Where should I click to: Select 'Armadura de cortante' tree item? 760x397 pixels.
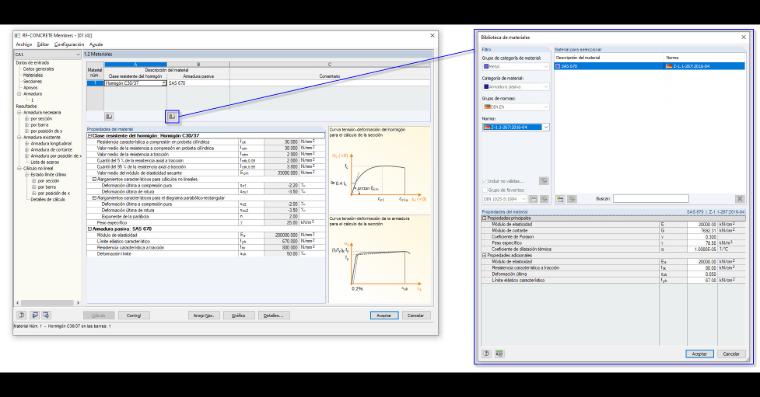coord(51,150)
